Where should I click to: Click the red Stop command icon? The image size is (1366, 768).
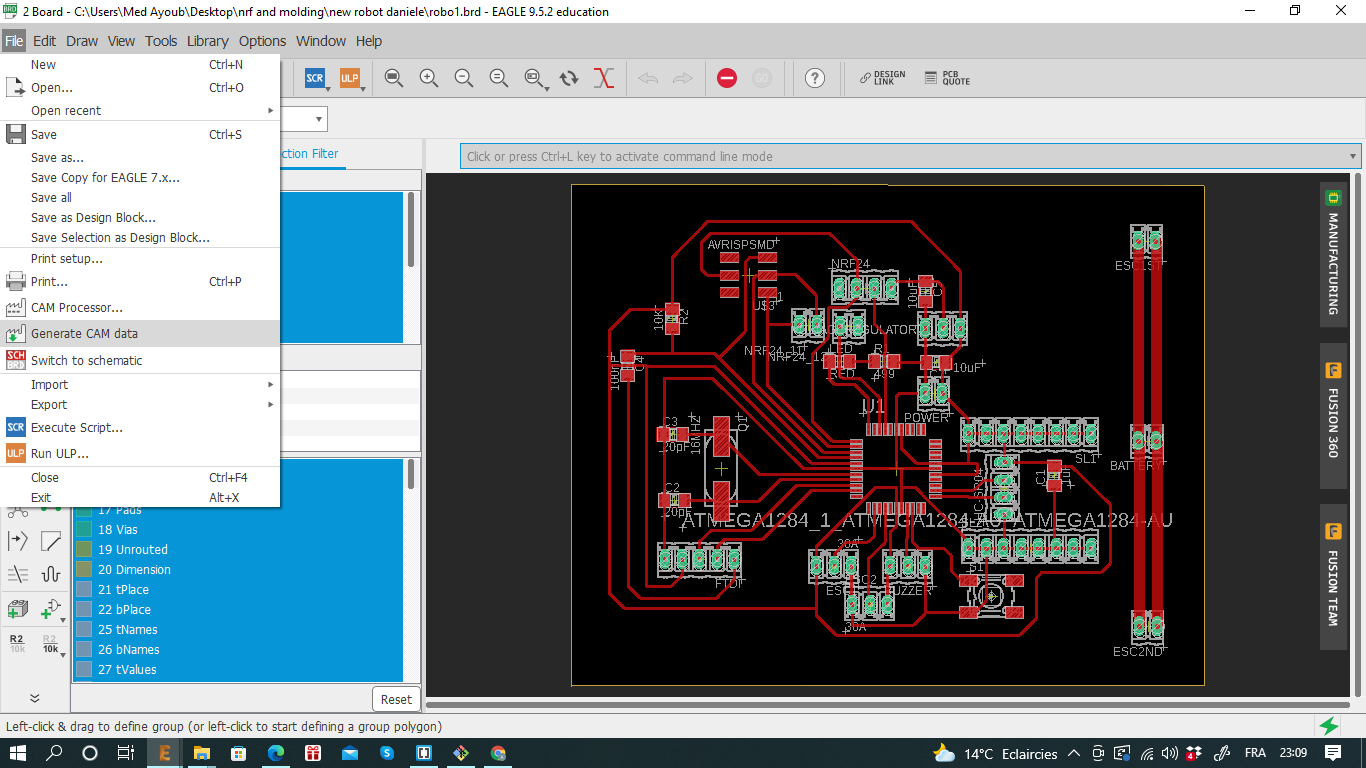click(727, 78)
